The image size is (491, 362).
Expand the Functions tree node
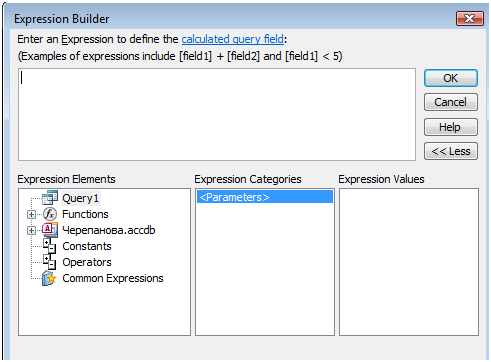(31, 214)
